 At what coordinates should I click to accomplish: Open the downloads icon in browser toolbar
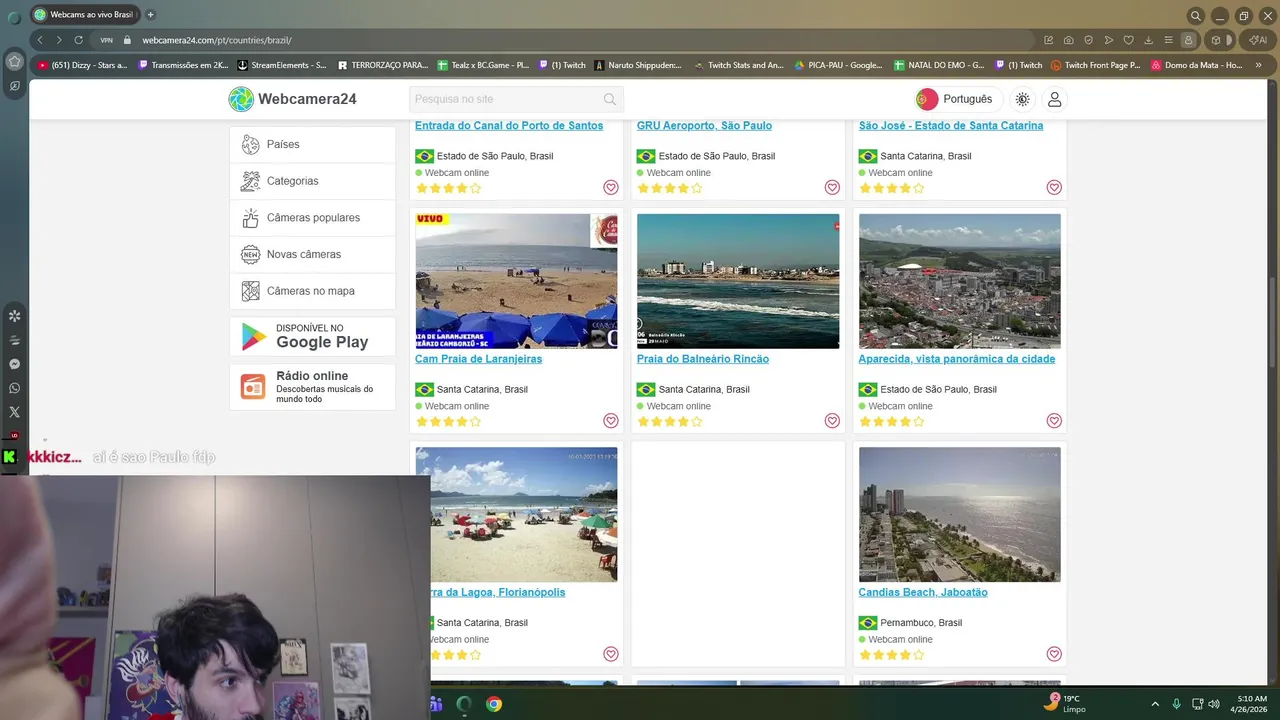point(1148,40)
